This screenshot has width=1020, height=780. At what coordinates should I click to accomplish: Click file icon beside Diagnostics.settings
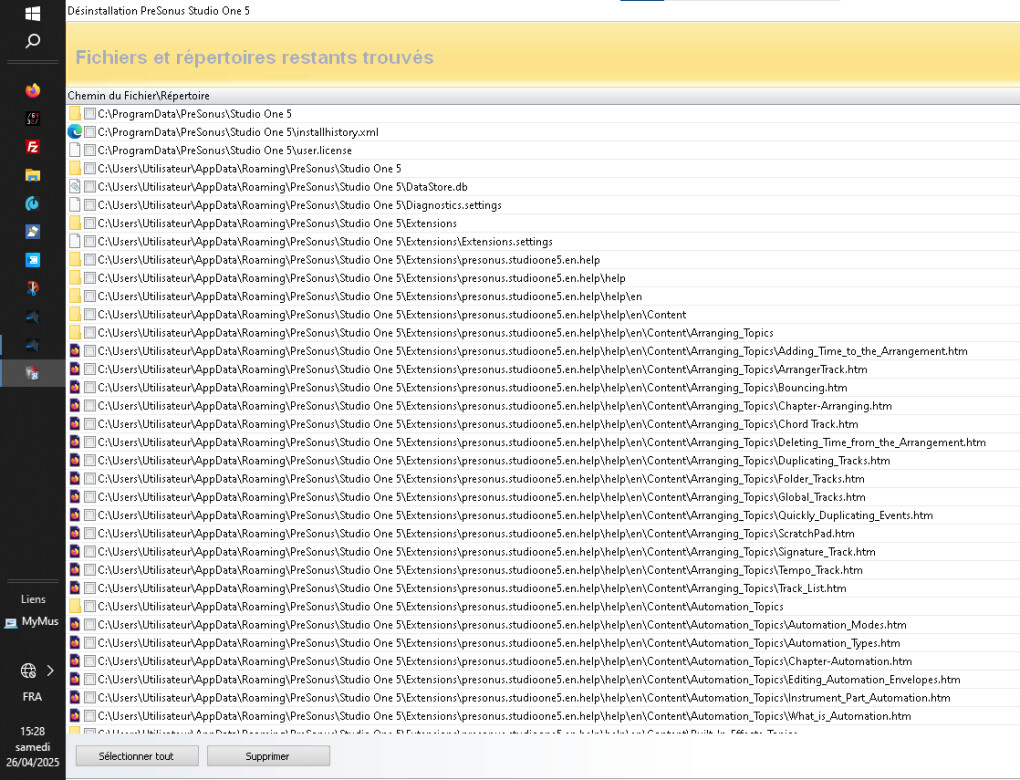coord(75,205)
